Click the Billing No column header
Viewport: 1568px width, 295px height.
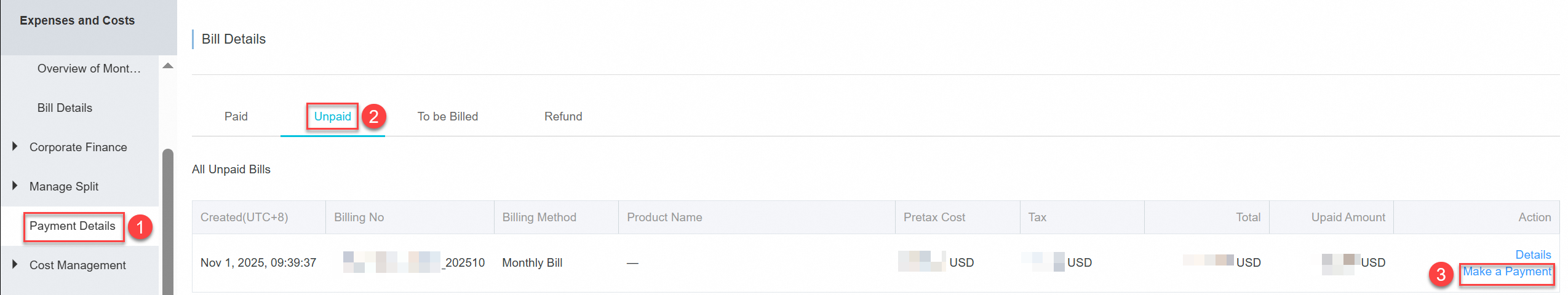pos(359,217)
